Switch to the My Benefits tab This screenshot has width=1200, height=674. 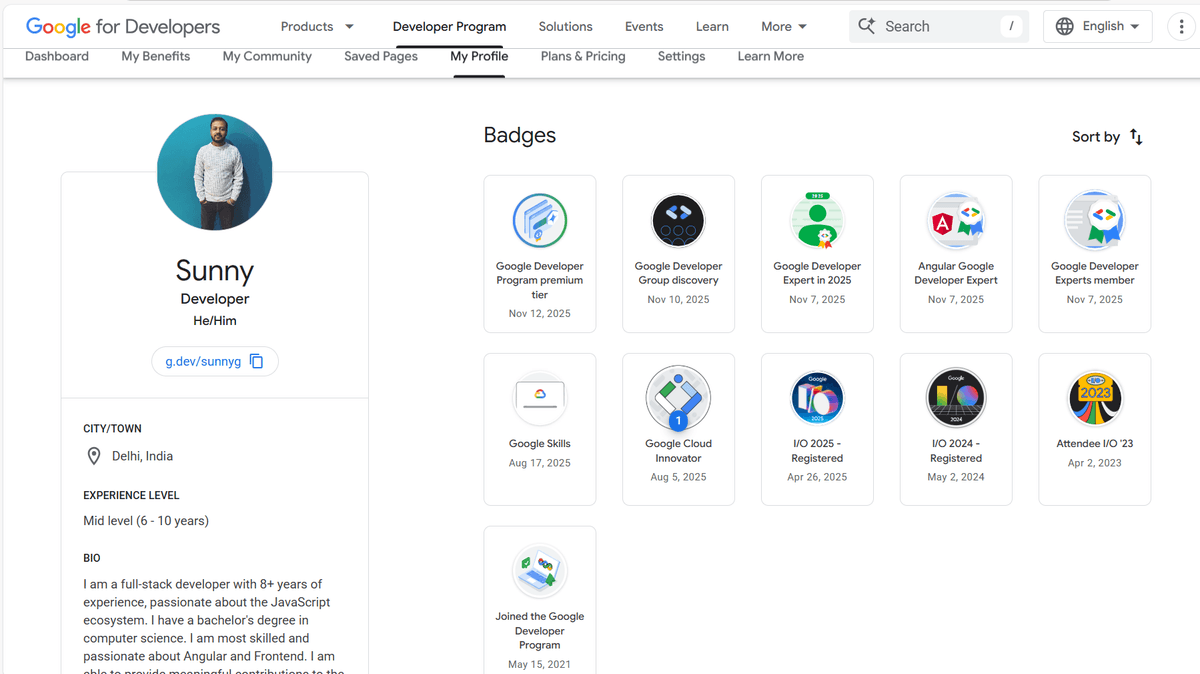tap(156, 57)
